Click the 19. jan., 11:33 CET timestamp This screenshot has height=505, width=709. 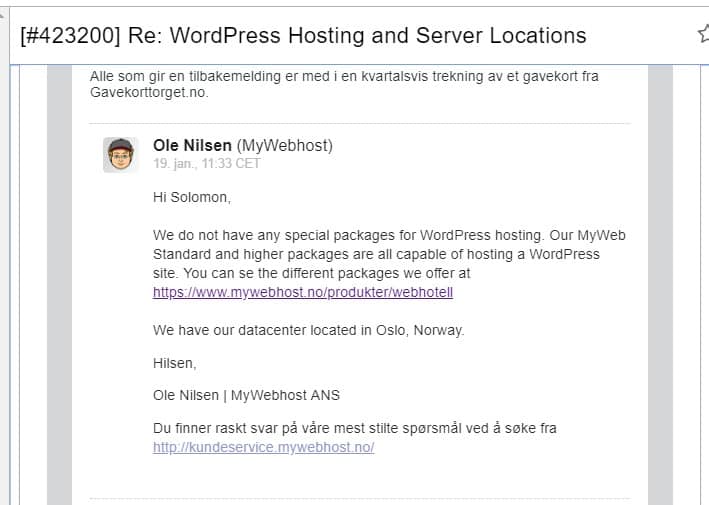[207, 164]
